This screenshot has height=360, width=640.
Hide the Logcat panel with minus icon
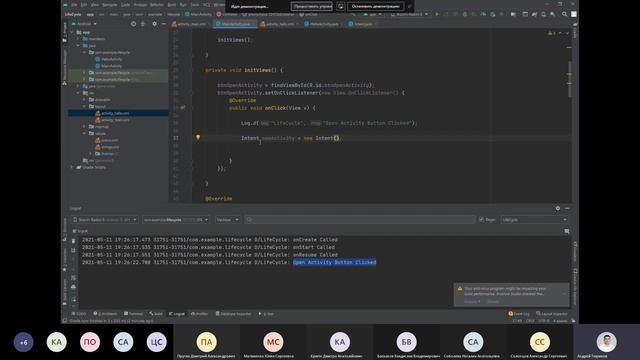(567, 208)
